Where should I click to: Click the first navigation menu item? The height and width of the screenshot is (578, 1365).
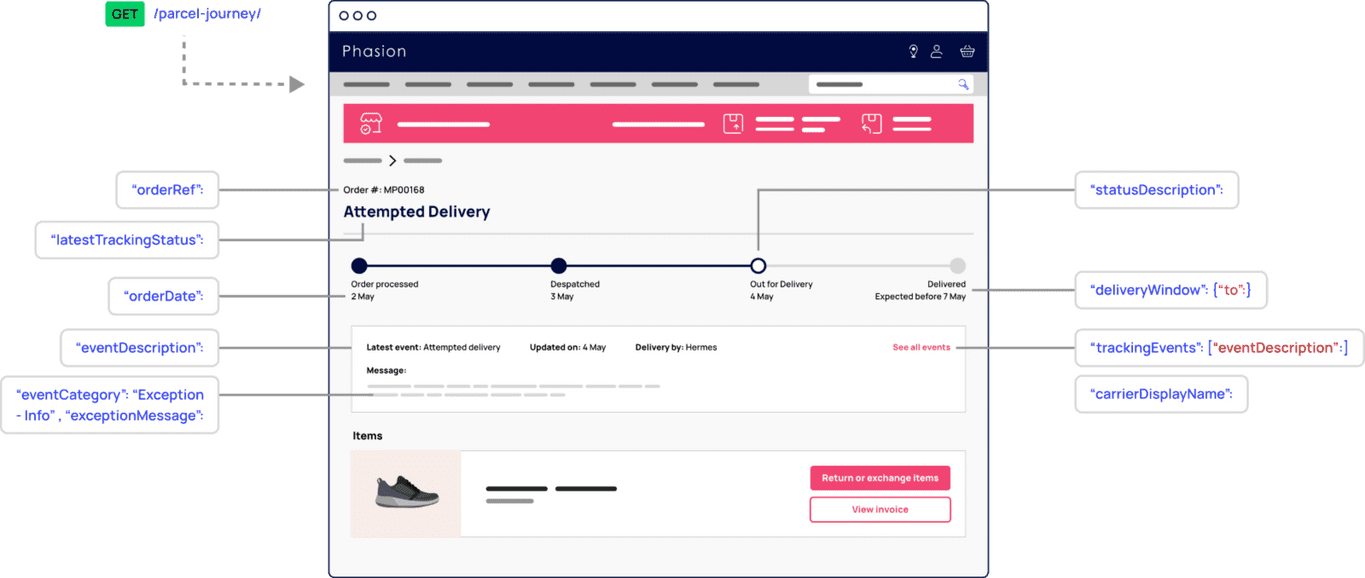click(x=366, y=85)
